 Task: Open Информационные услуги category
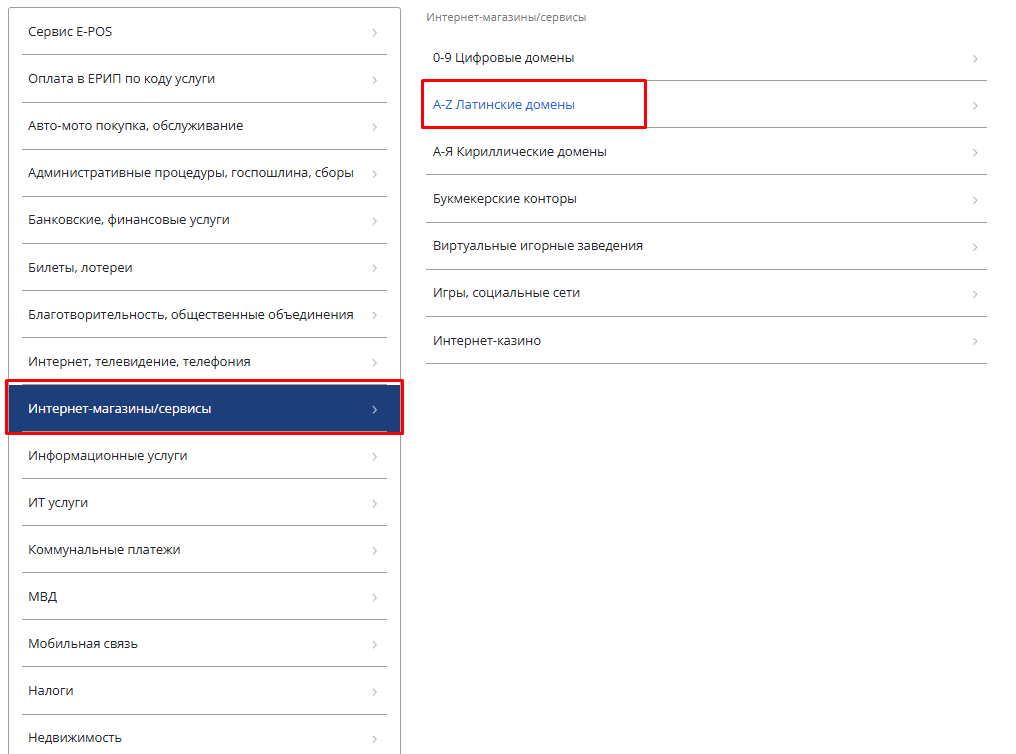(204, 455)
